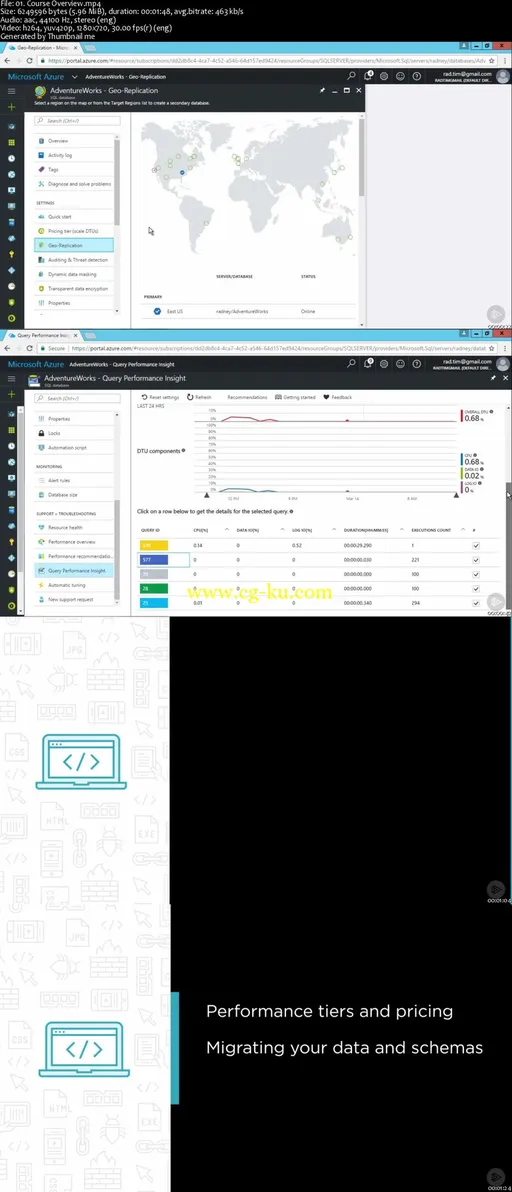Select the yellow query ID swatch in the first row
Viewport: 512px width, 1192px height.
coord(153,545)
